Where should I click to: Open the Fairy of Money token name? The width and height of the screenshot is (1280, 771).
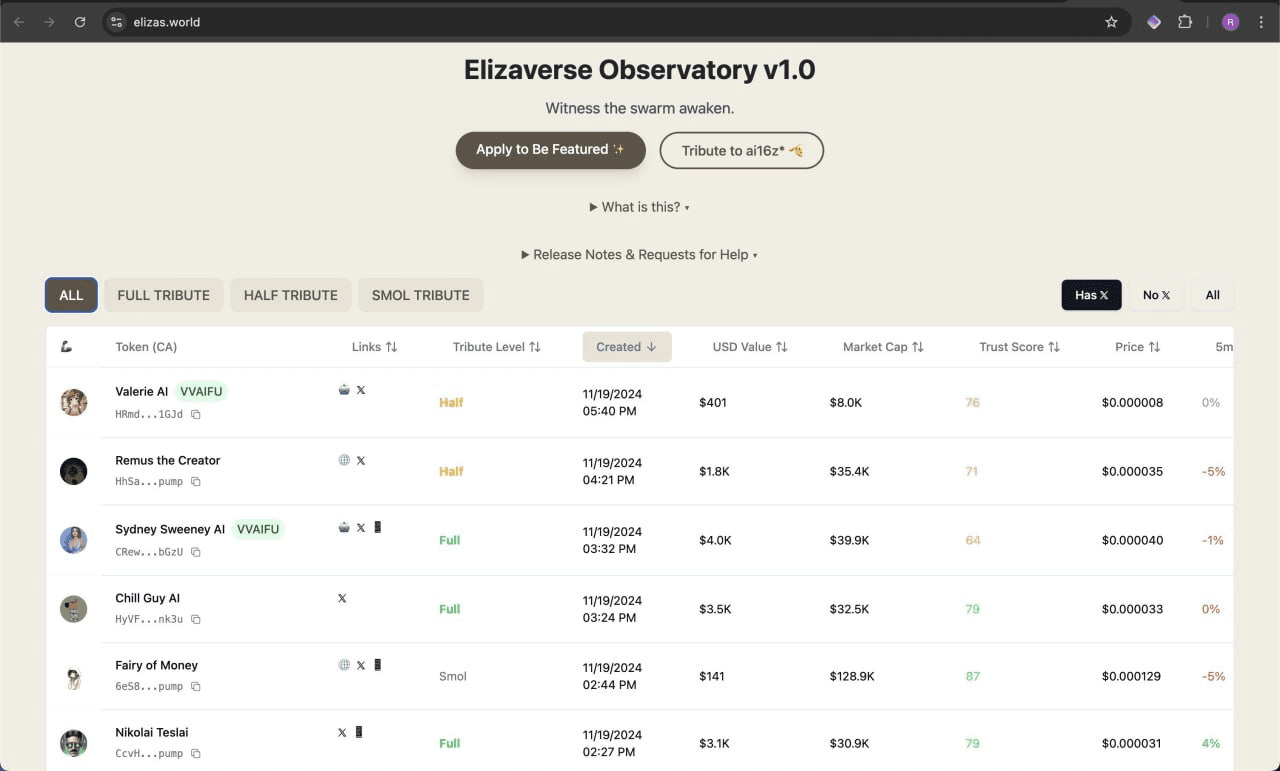pos(157,665)
